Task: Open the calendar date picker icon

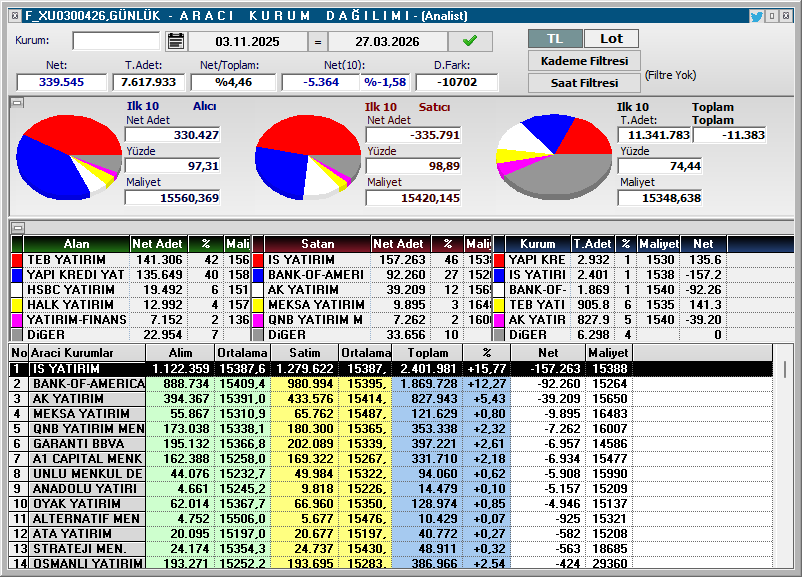Action: tap(176, 41)
